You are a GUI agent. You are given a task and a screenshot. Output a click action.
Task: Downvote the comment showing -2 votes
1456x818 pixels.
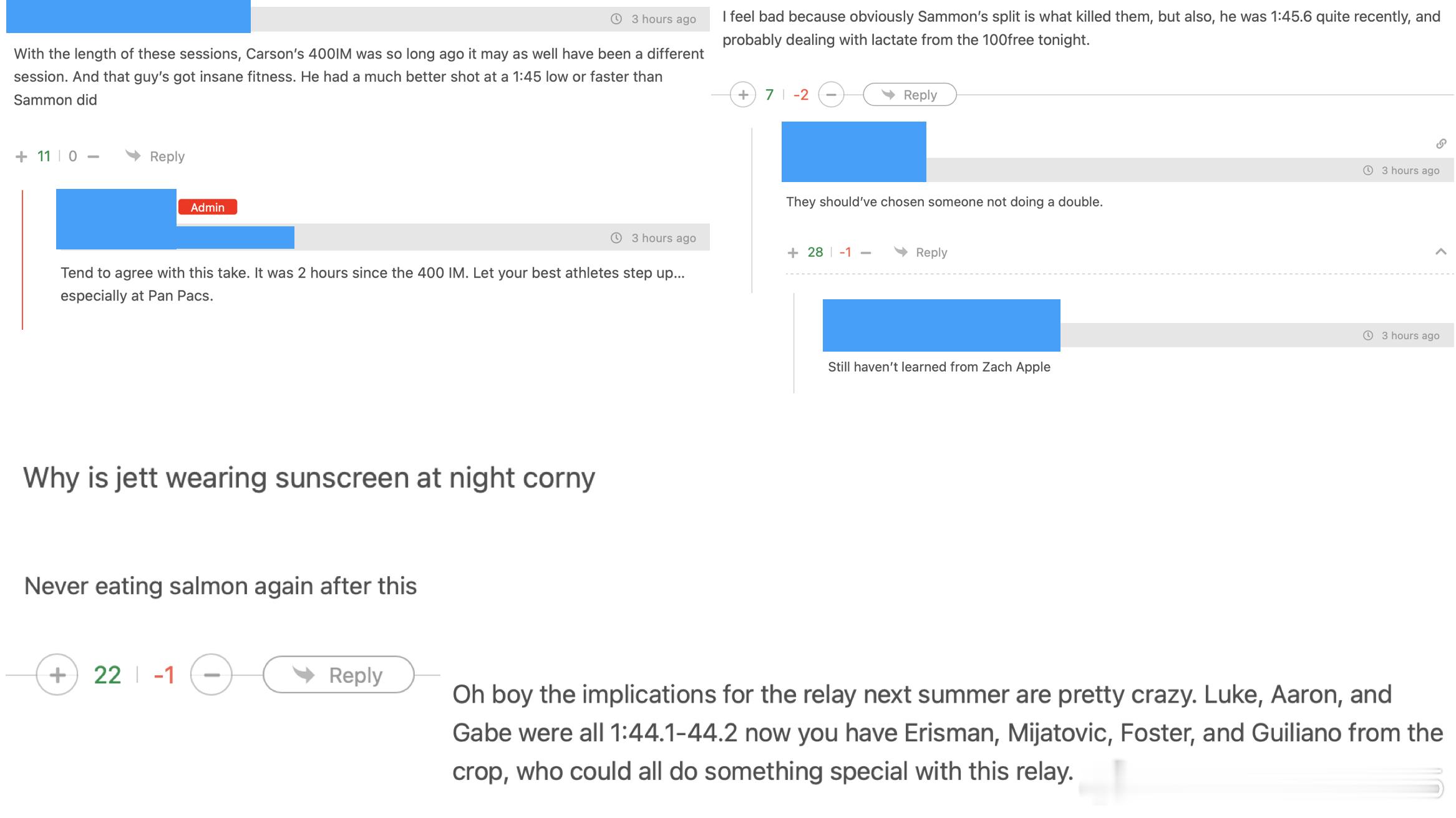coord(831,95)
